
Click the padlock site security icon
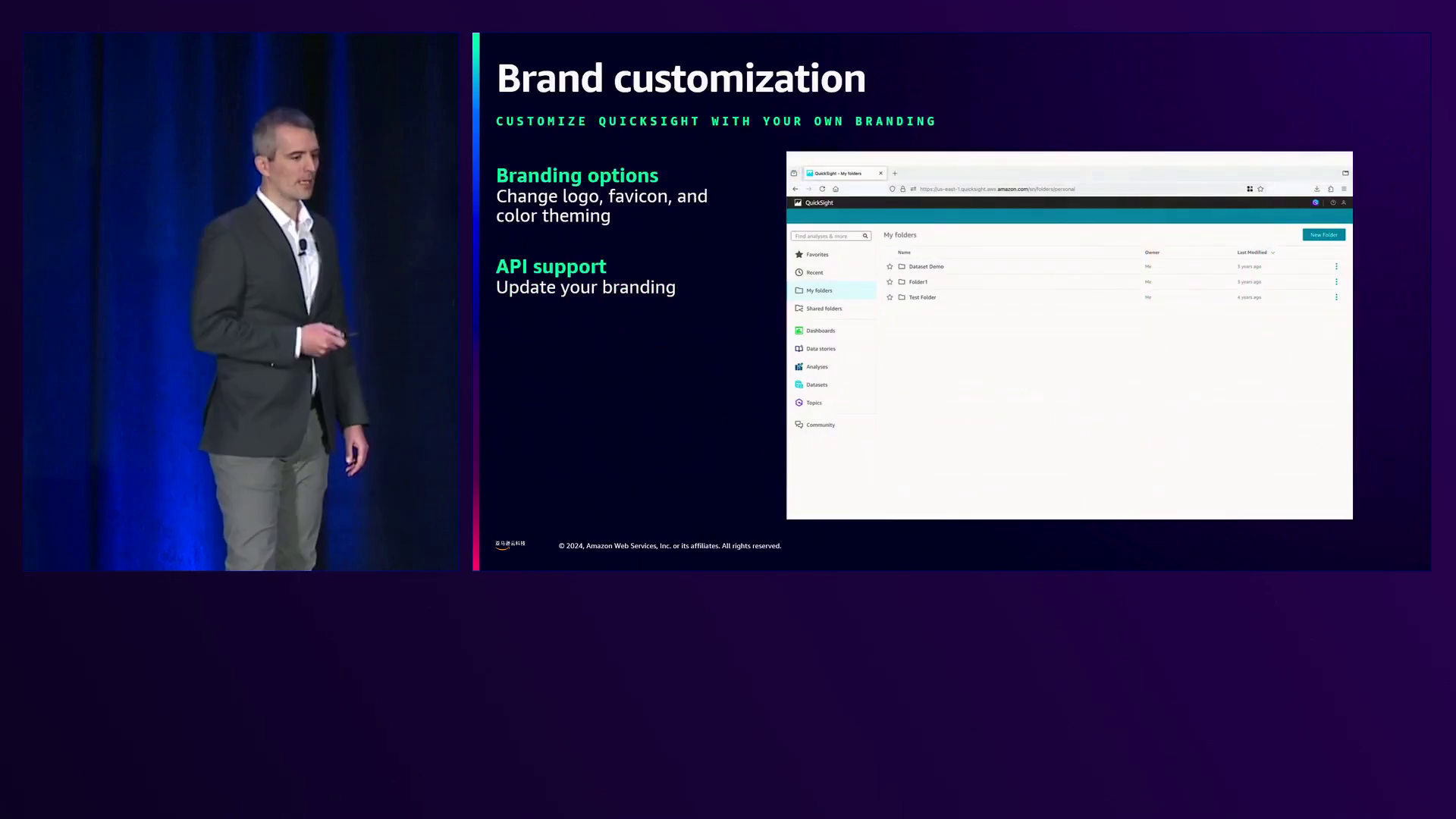(902, 190)
